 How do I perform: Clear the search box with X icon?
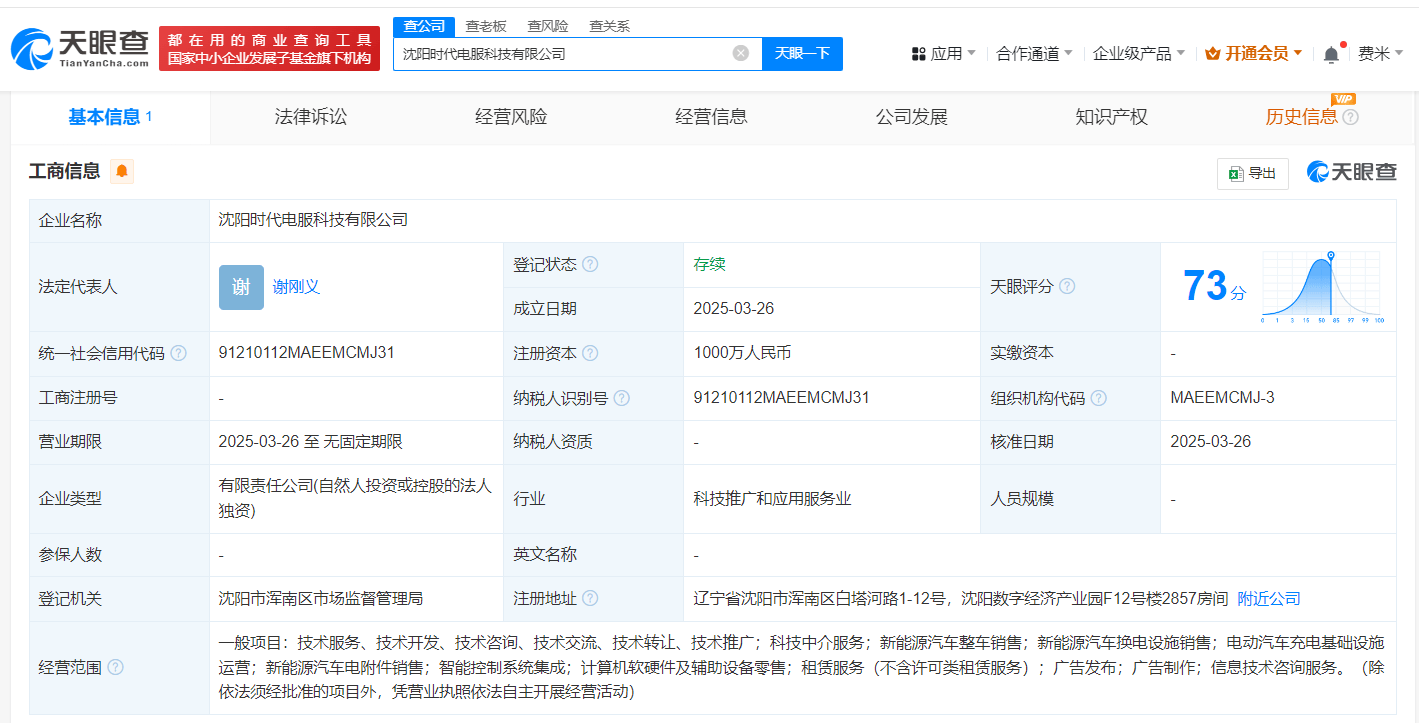[740, 54]
